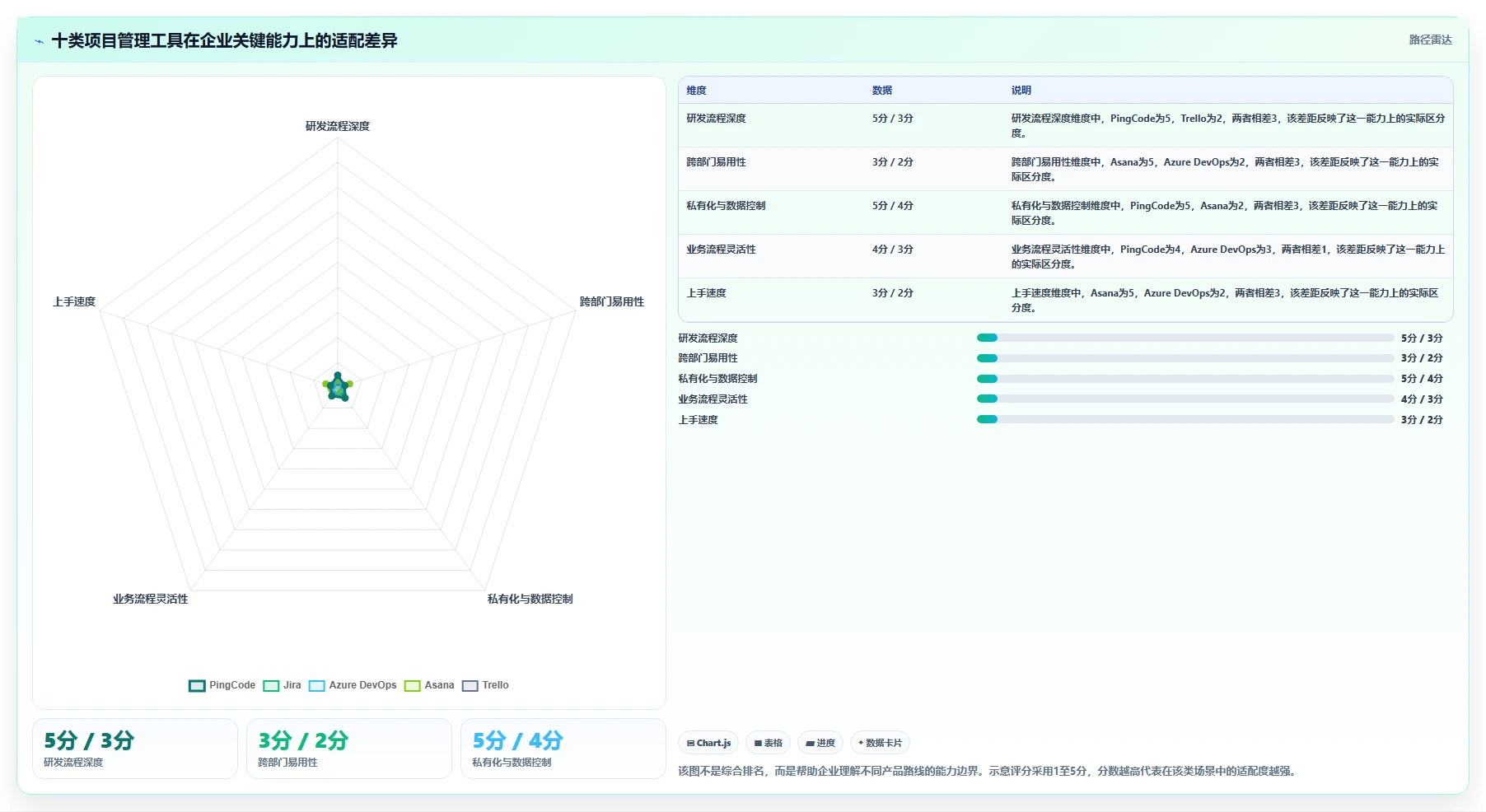Screen dimensions: 1486x812
Task: Click the Chart.js tag chip
Action: tap(708, 743)
